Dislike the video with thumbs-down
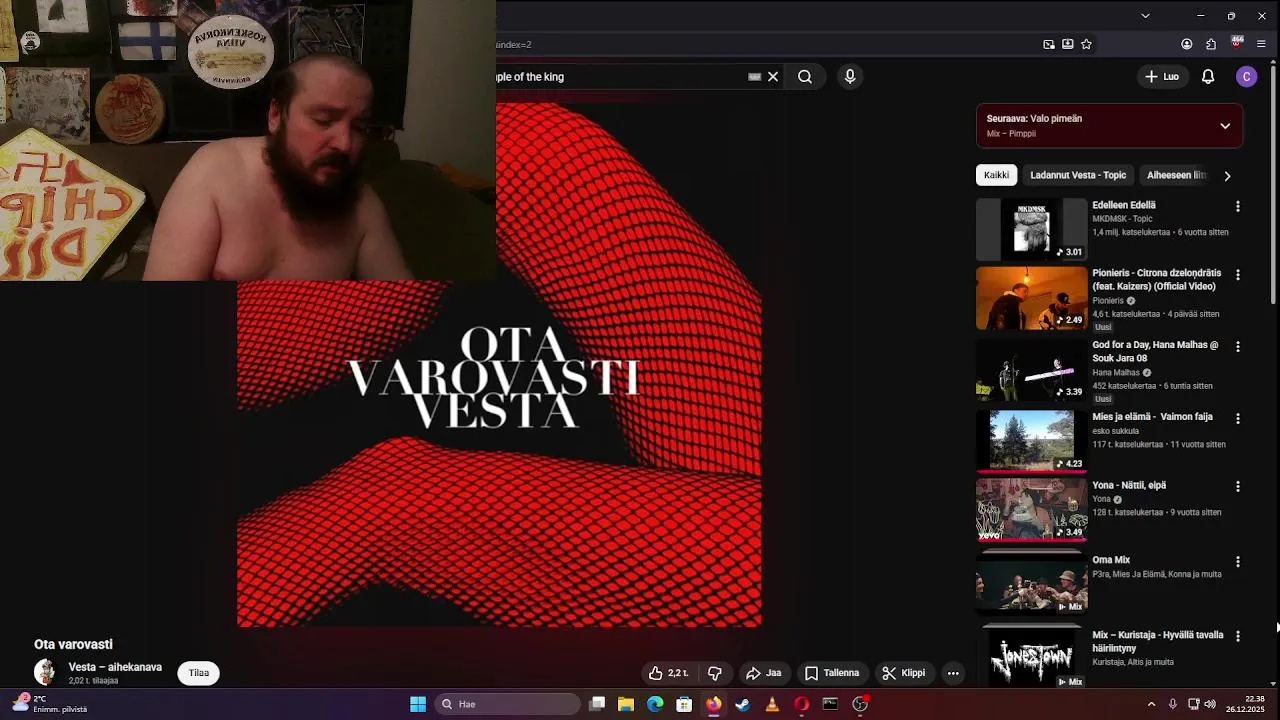The image size is (1280, 720). tap(715, 673)
